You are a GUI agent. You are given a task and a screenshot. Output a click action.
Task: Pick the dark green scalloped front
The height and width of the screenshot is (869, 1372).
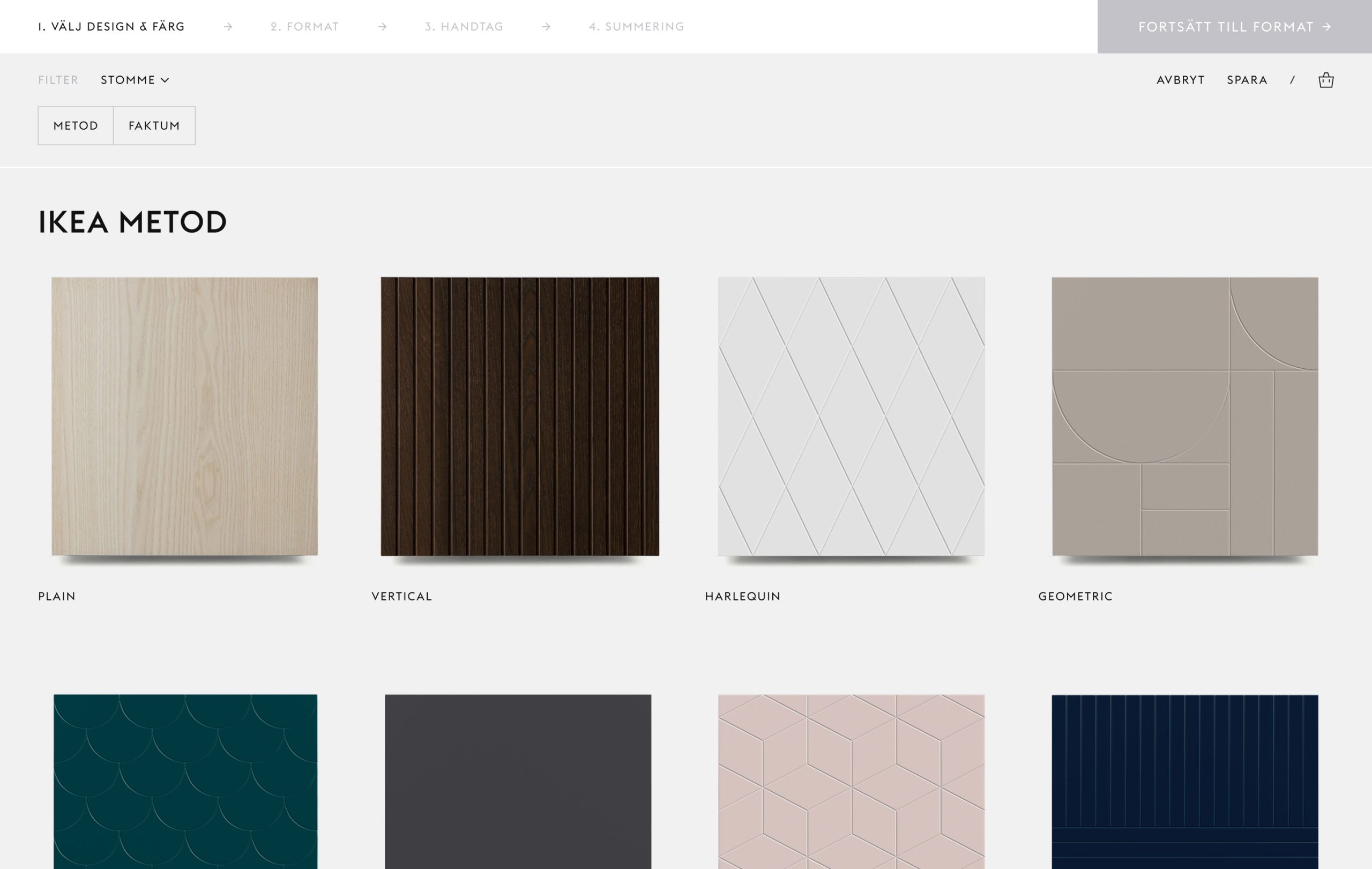185,781
